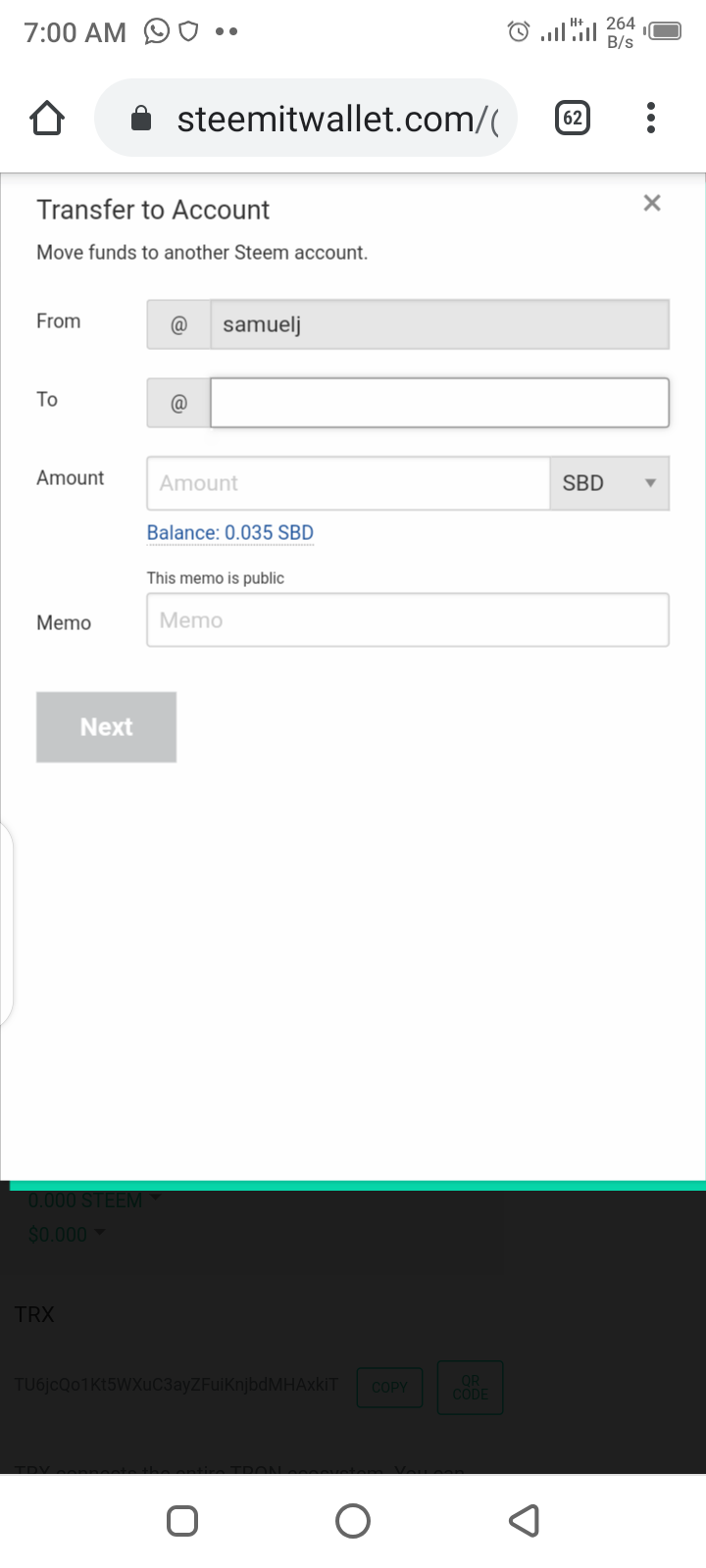Tap the battery icon in the status bar
This screenshot has width=706, height=1568.
point(664,32)
